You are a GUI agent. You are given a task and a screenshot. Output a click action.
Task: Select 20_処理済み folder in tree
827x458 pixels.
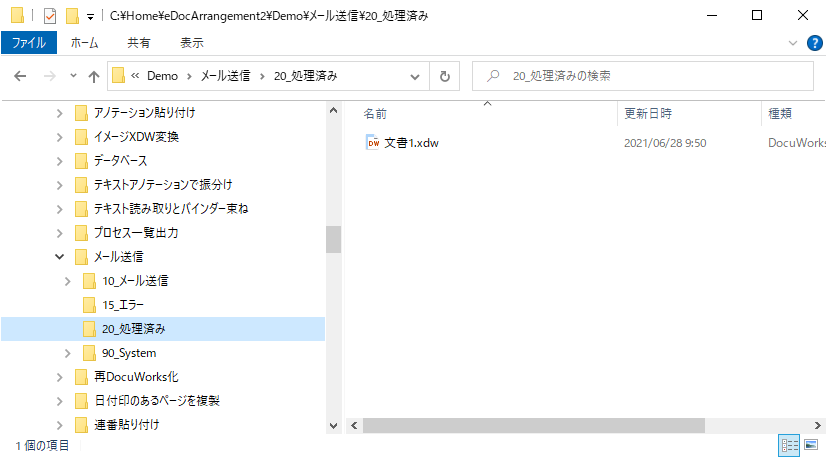click(x=163, y=329)
